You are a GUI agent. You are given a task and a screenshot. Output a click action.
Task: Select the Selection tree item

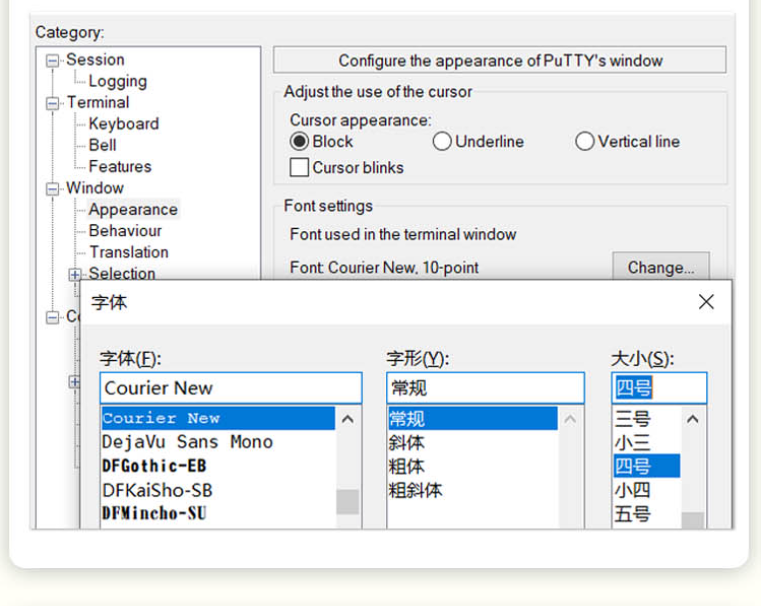122,273
